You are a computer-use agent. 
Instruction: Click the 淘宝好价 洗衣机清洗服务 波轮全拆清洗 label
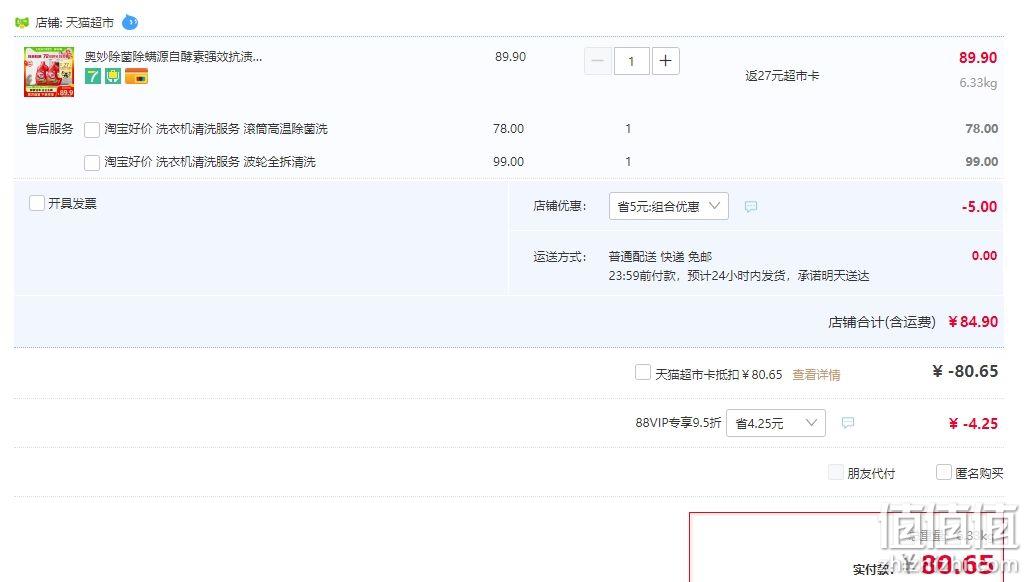[x=210, y=162]
